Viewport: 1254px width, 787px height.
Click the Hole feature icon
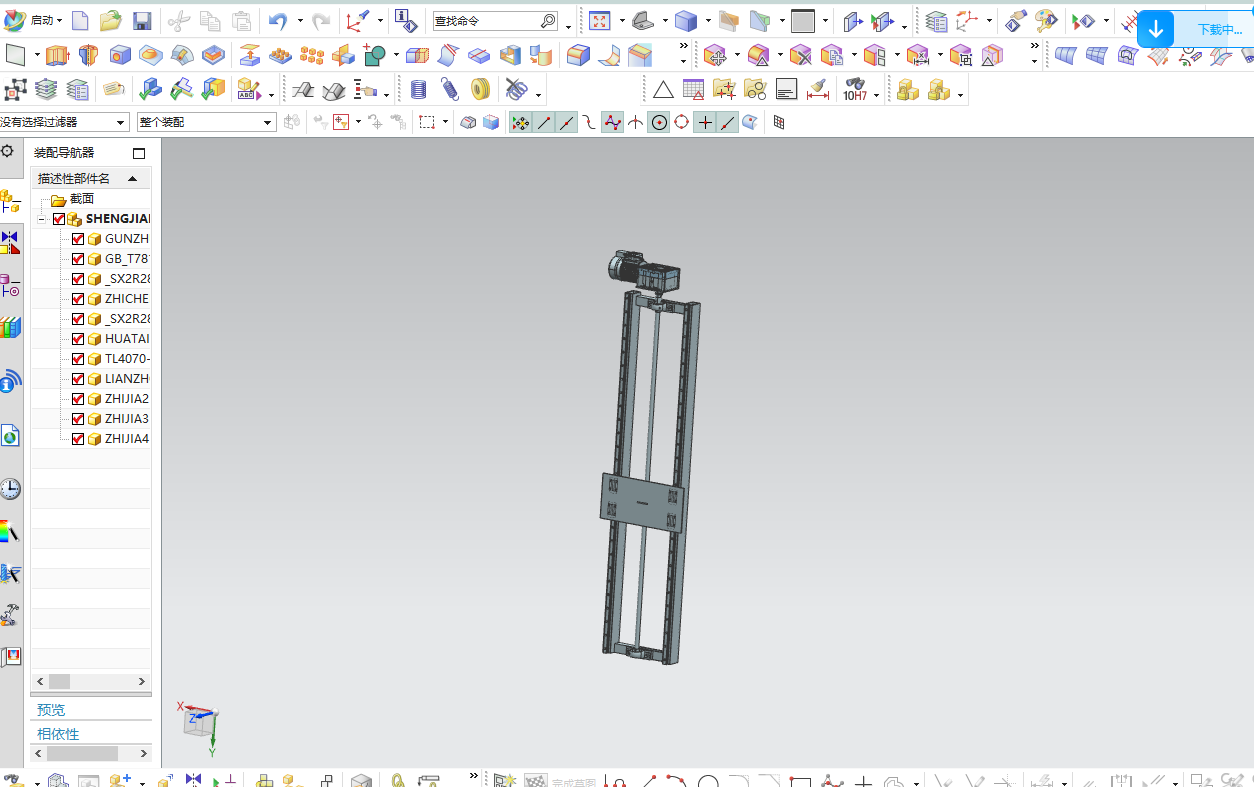120,55
